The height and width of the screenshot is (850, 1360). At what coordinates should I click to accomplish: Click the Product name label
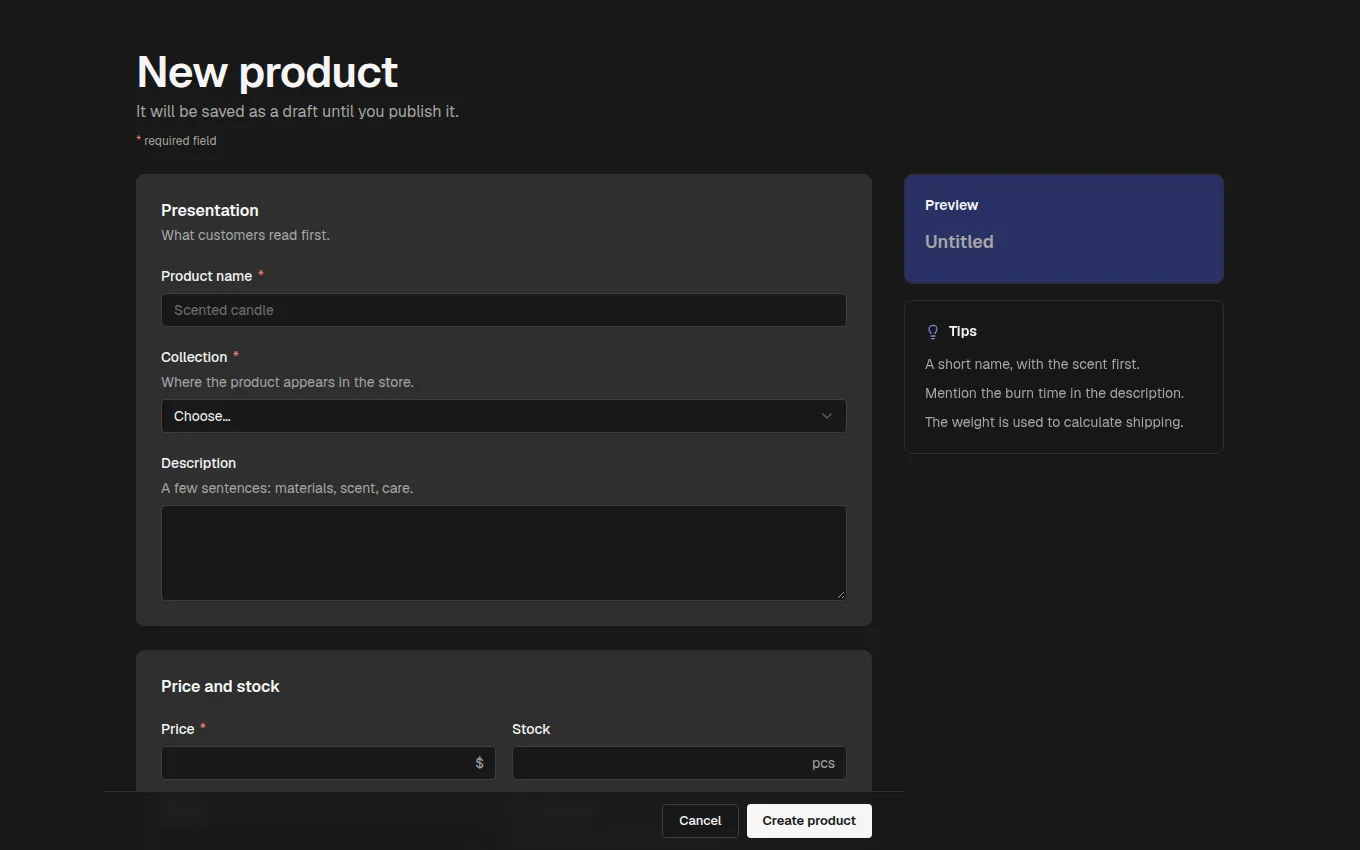click(x=206, y=276)
